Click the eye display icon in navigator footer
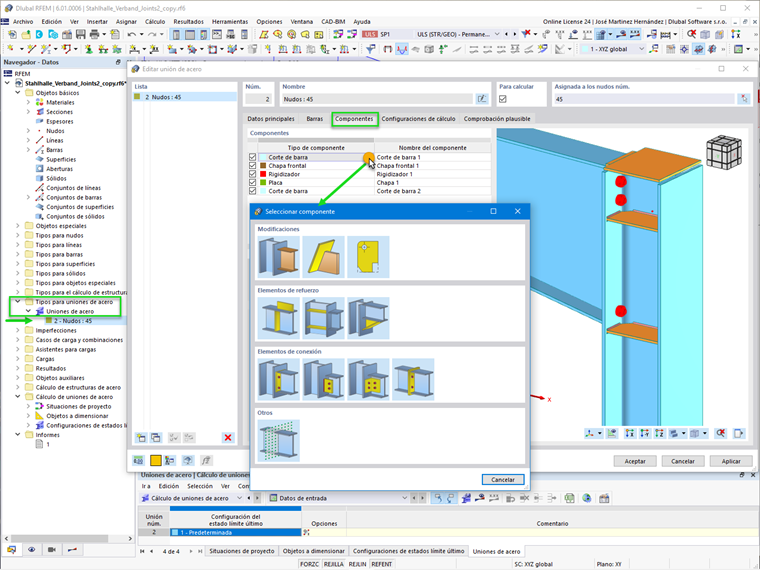Viewport: 760px width, 570px height. [x=32, y=550]
